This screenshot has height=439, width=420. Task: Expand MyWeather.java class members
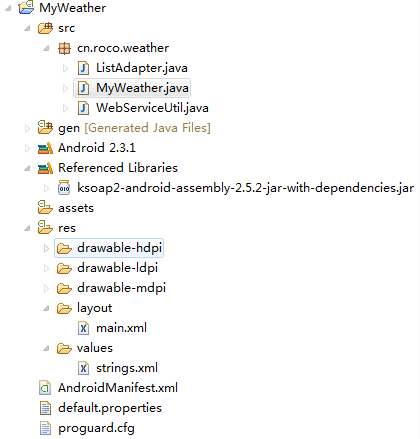pyautogui.click(x=65, y=88)
